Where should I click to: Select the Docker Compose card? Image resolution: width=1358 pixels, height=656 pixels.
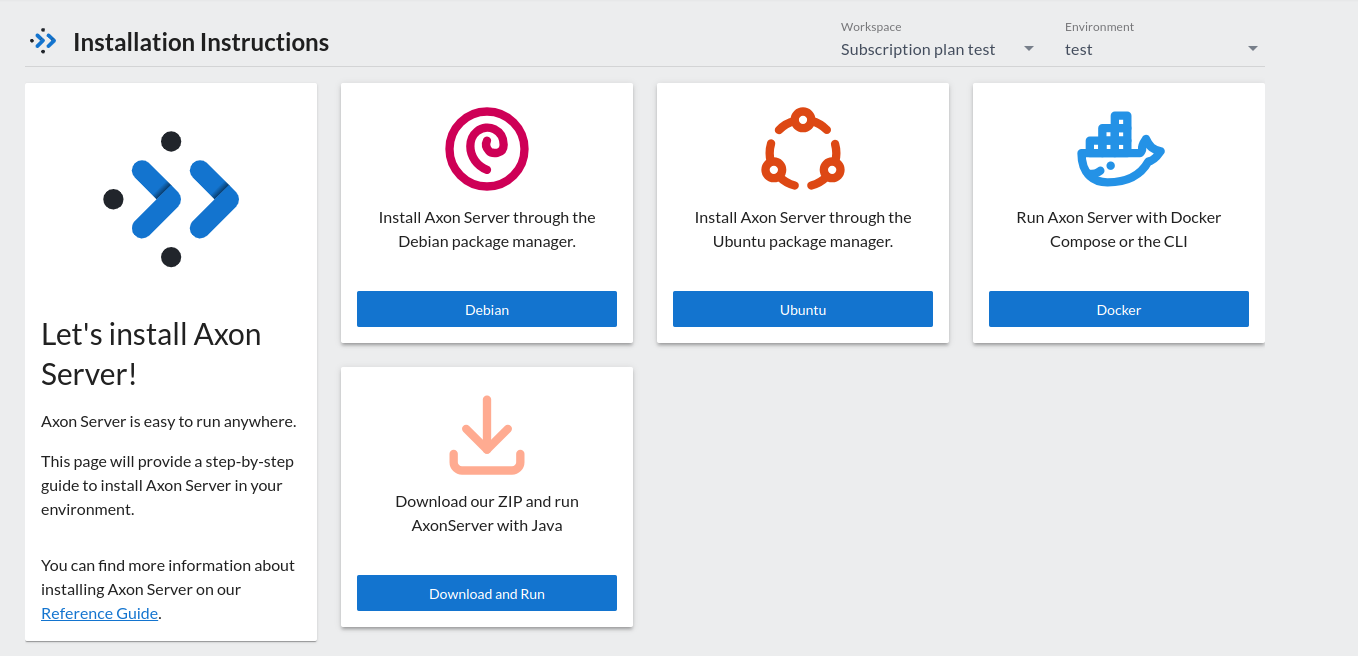(1118, 213)
